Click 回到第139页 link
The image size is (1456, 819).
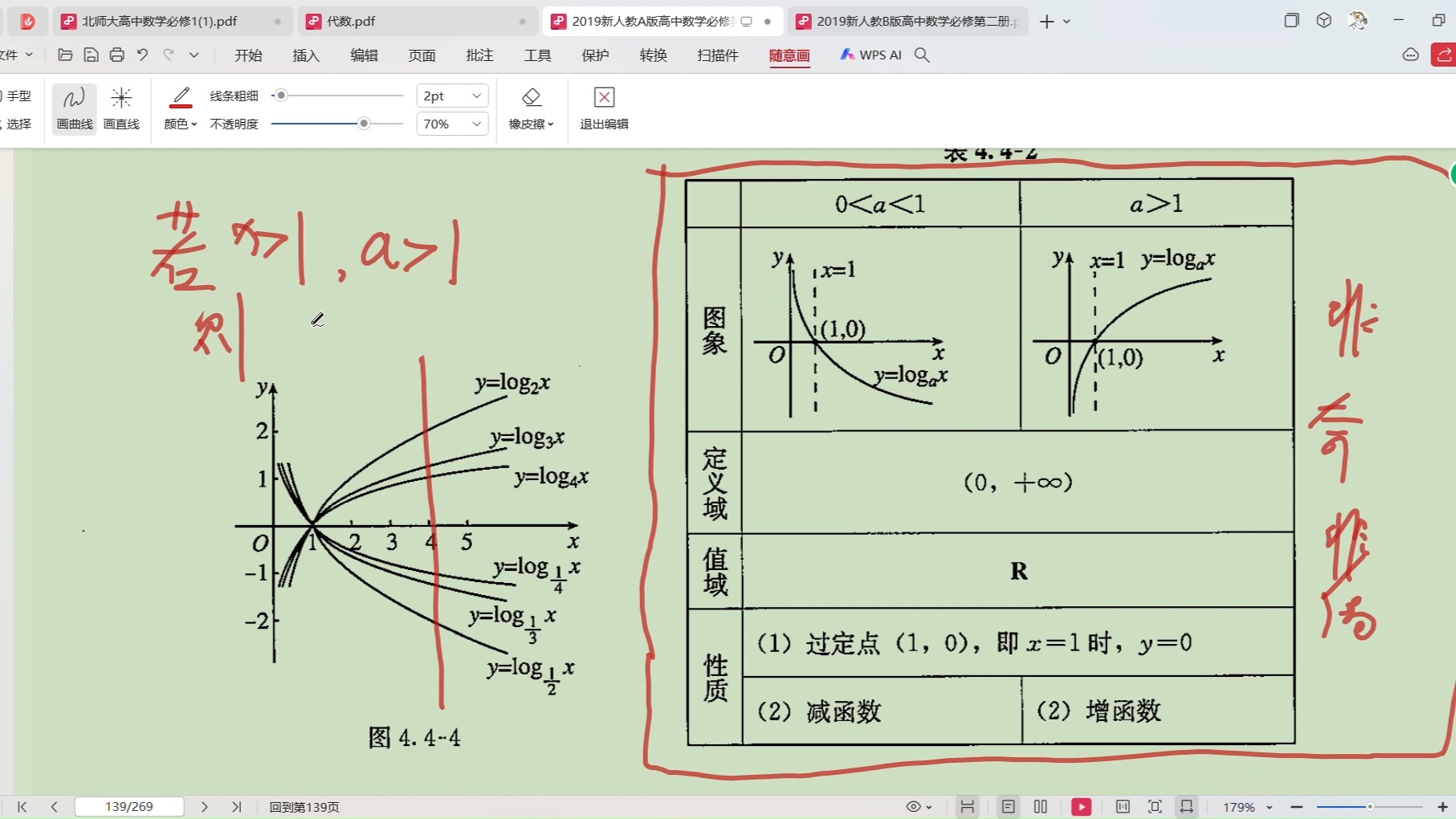(x=304, y=807)
